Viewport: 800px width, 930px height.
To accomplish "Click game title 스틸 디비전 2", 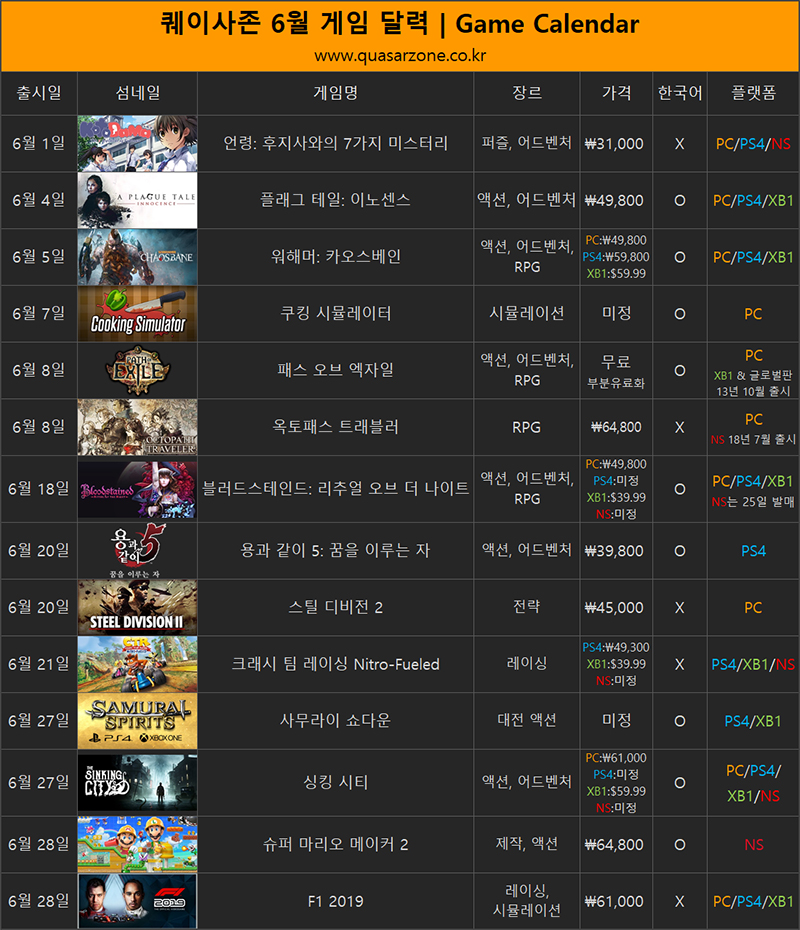I will click(336, 607).
